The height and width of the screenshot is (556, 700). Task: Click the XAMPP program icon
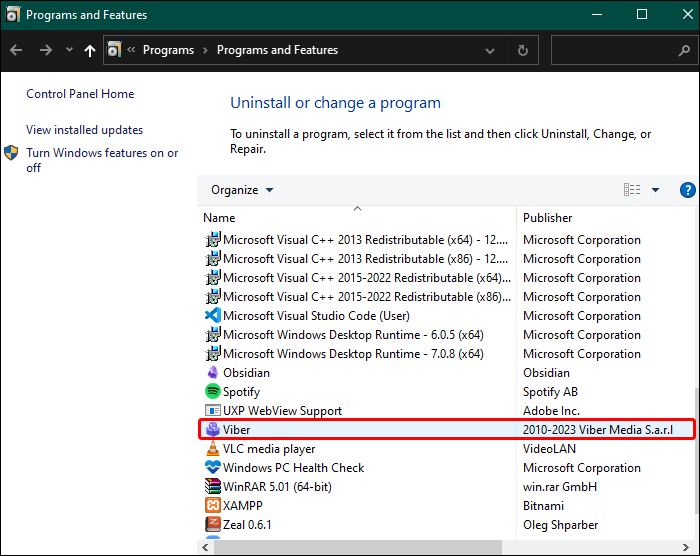212,506
